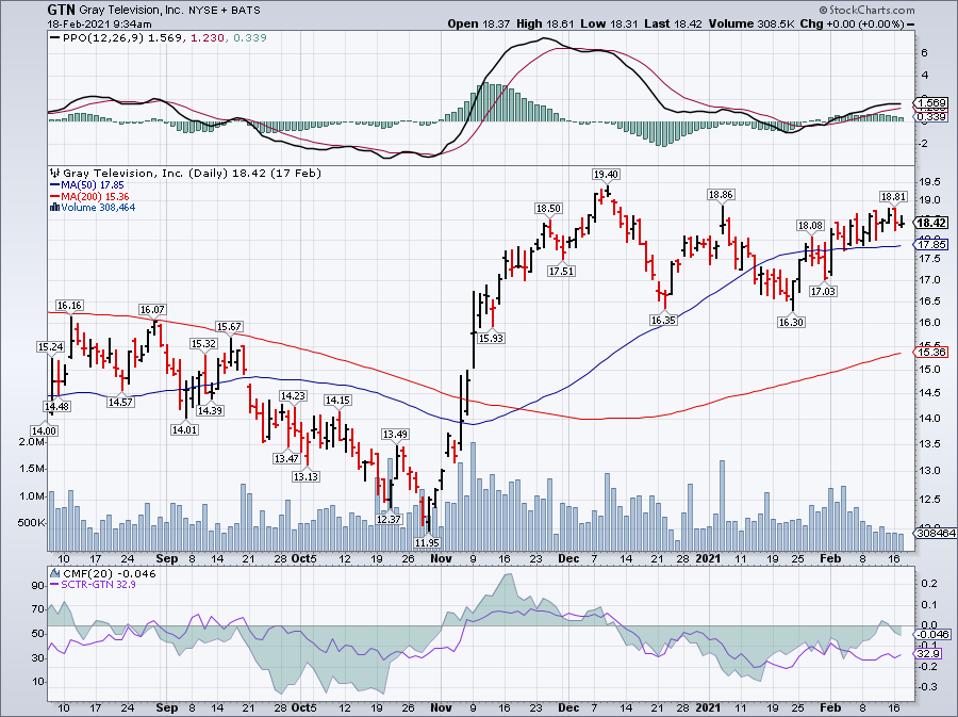Click the blue line marker before MA(50)
The image size is (958, 717).
click(x=54, y=185)
